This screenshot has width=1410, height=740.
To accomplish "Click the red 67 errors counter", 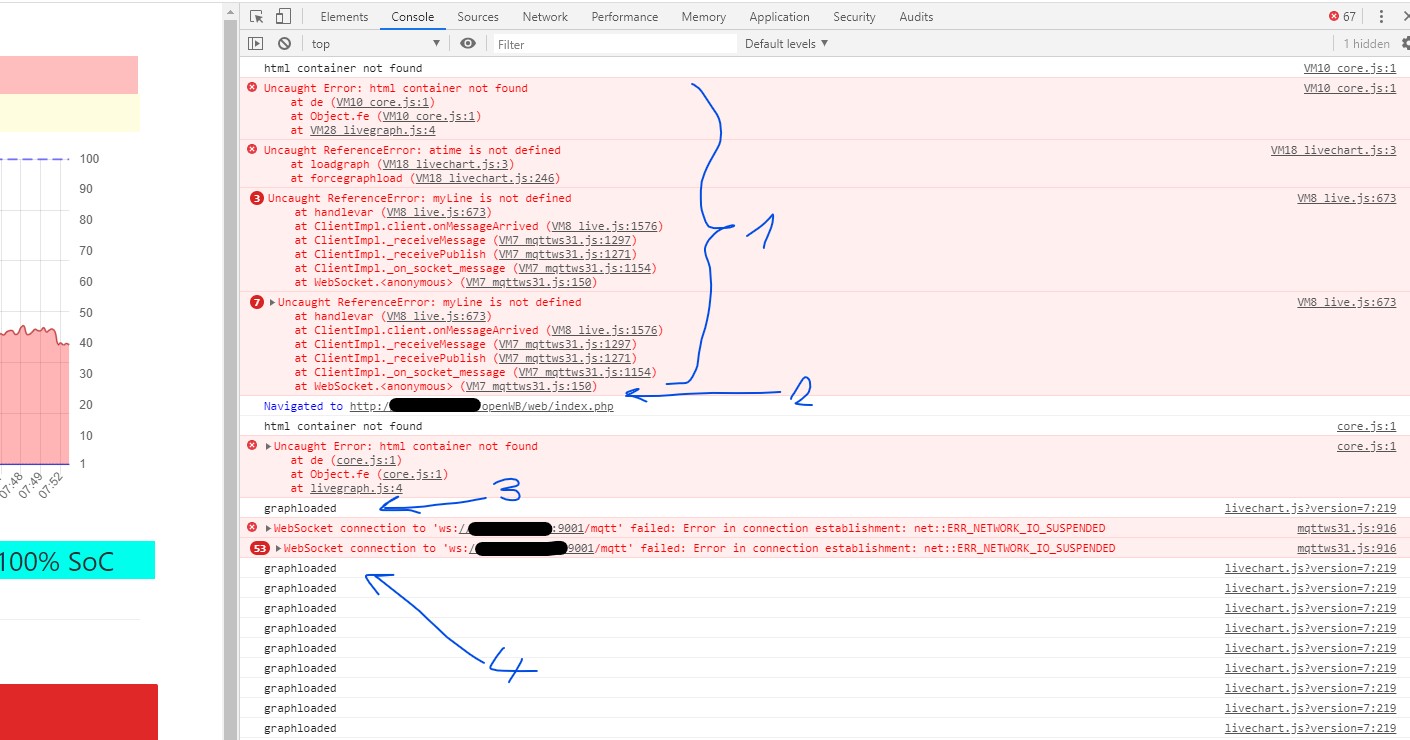I will [x=1342, y=16].
